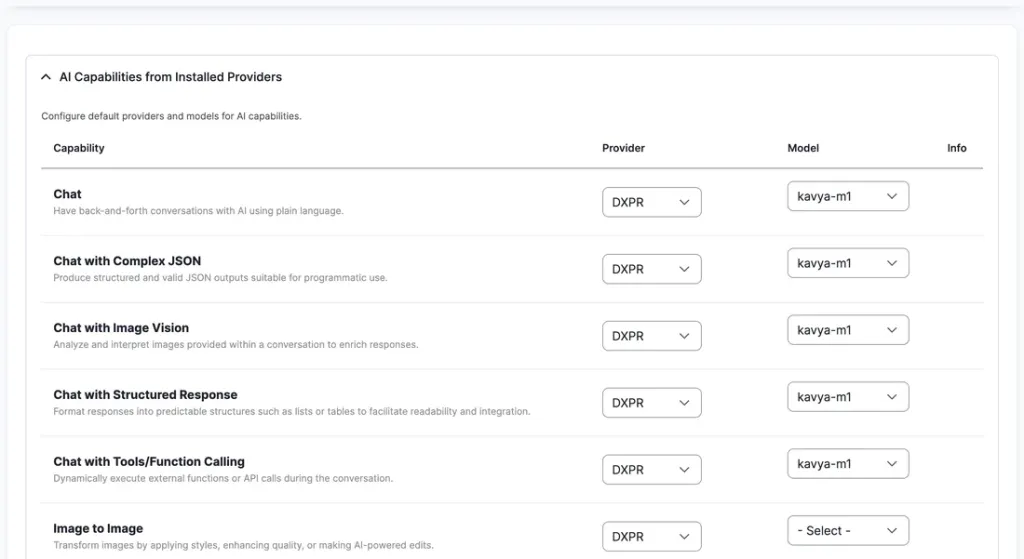Open Model dropdown for Chat with Structured Response
The width and height of the screenshot is (1024, 559).
click(x=848, y=396)
